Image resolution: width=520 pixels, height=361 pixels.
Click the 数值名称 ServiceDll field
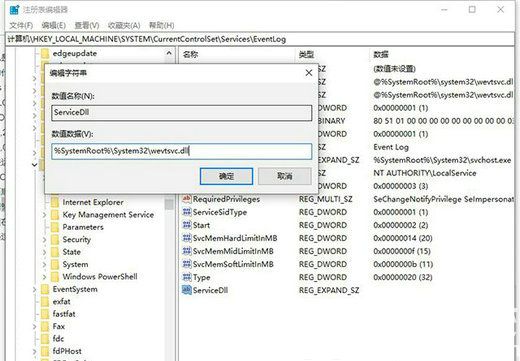click(182, 113)
